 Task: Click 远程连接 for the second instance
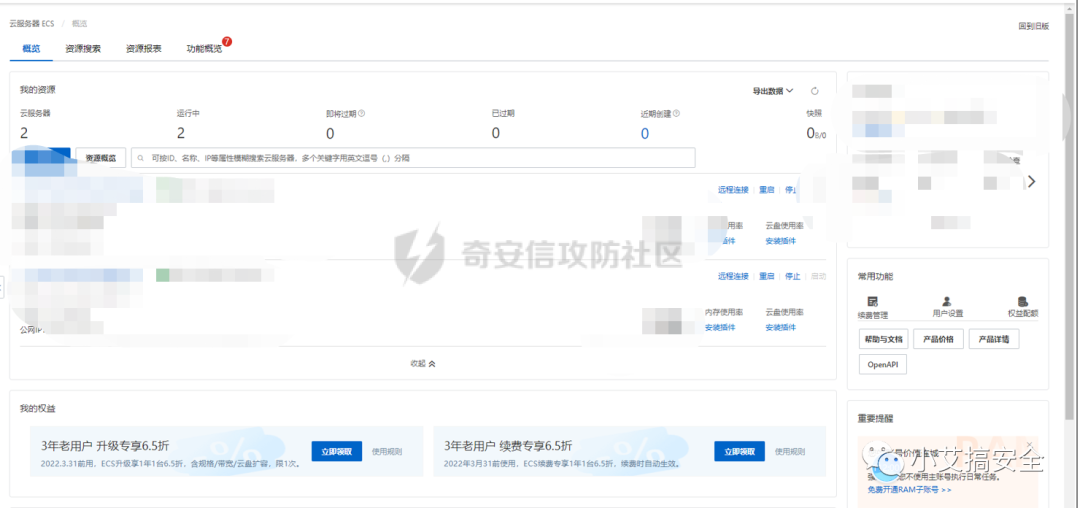coord(733,276)
